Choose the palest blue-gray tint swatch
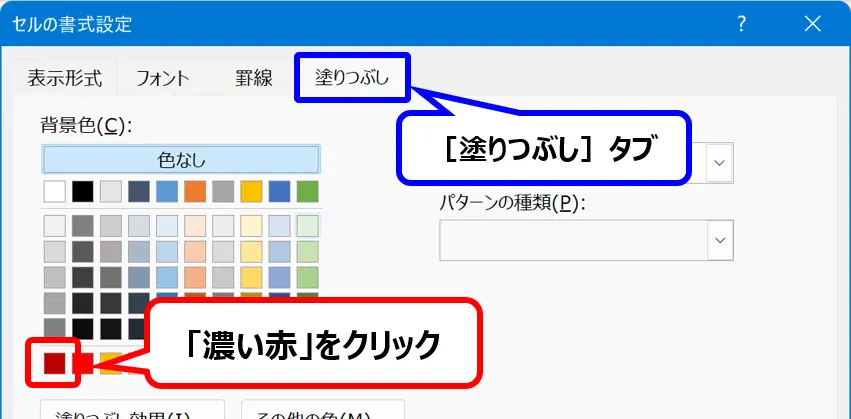This screenshot has width=851, height=419. click(139, 226)
